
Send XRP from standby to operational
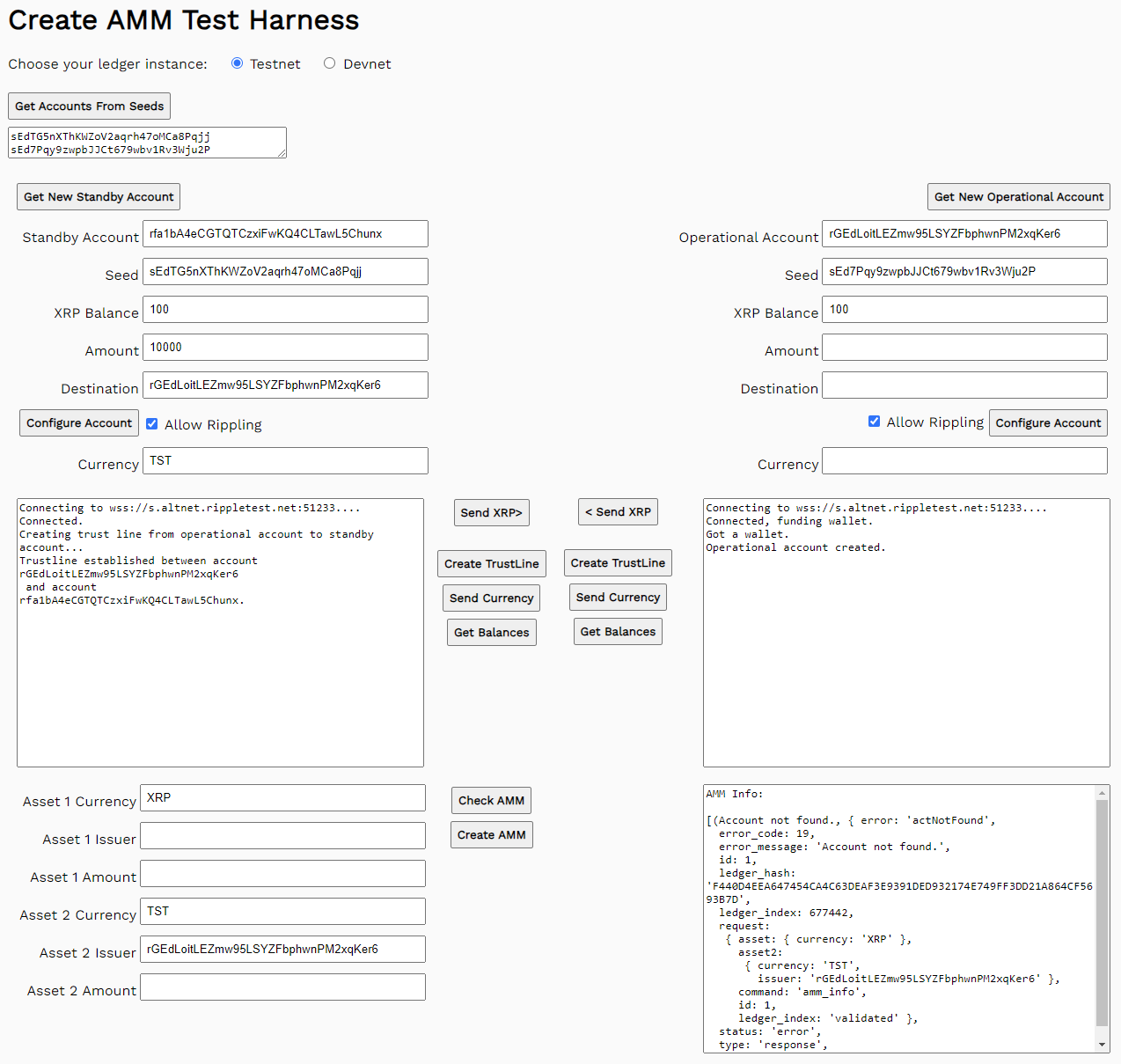[x=491, y=512]
